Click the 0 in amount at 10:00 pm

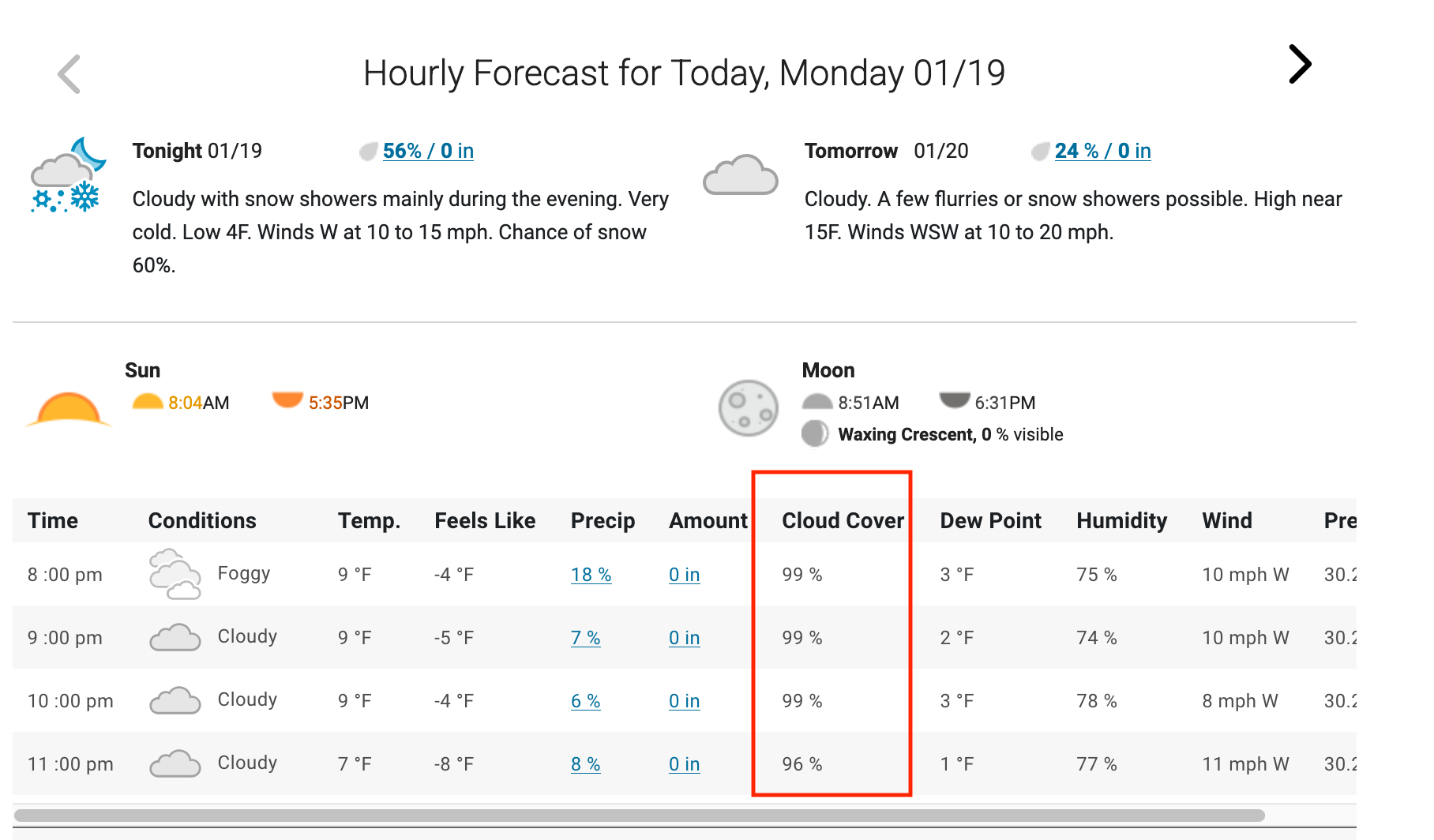click(684, 701)
